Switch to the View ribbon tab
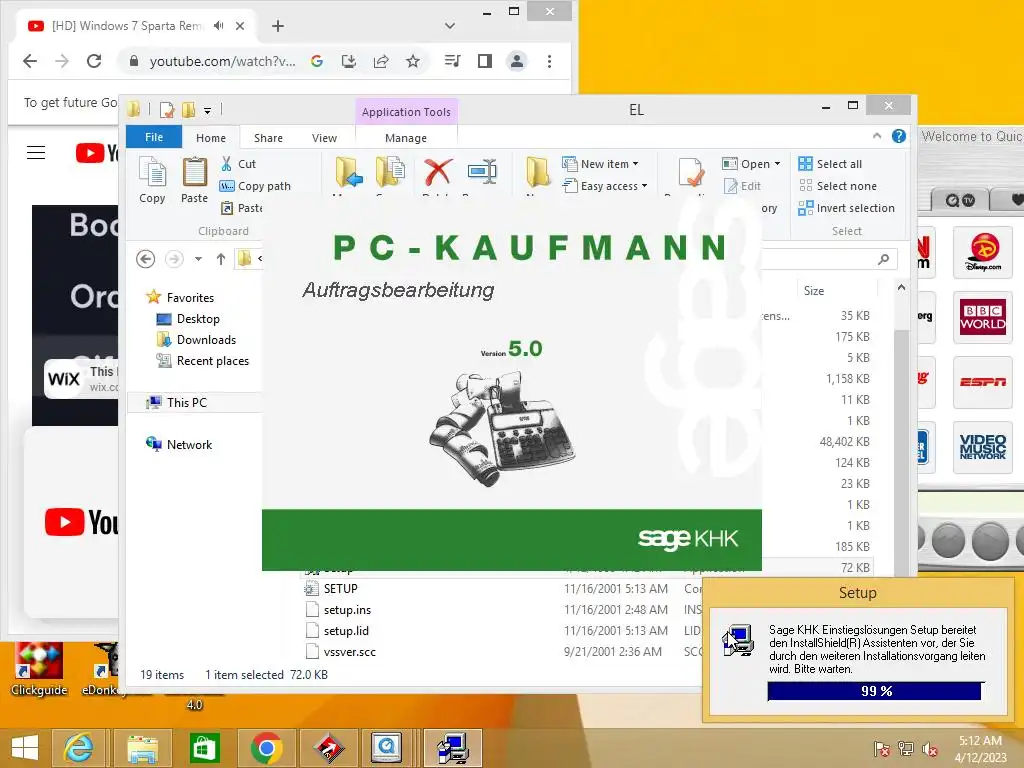This screenshot has width=1024, height=768. click(325, 138)
